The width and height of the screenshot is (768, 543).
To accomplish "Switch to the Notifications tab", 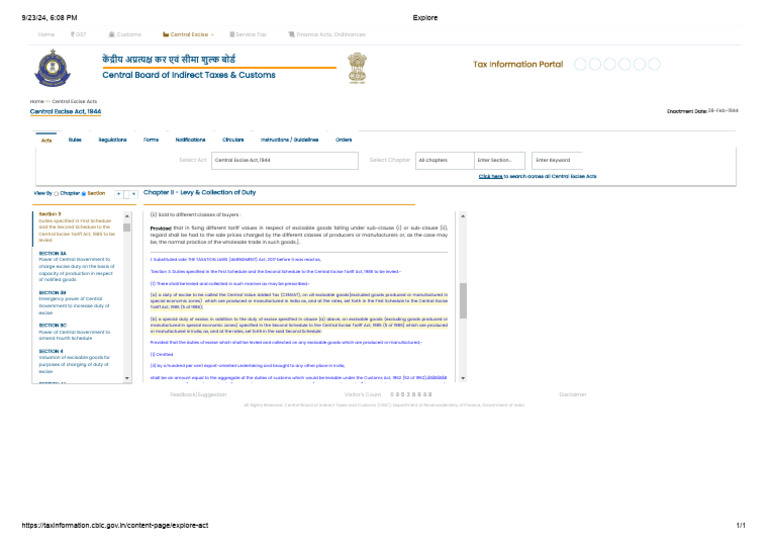I will click(x=191, y=140).
